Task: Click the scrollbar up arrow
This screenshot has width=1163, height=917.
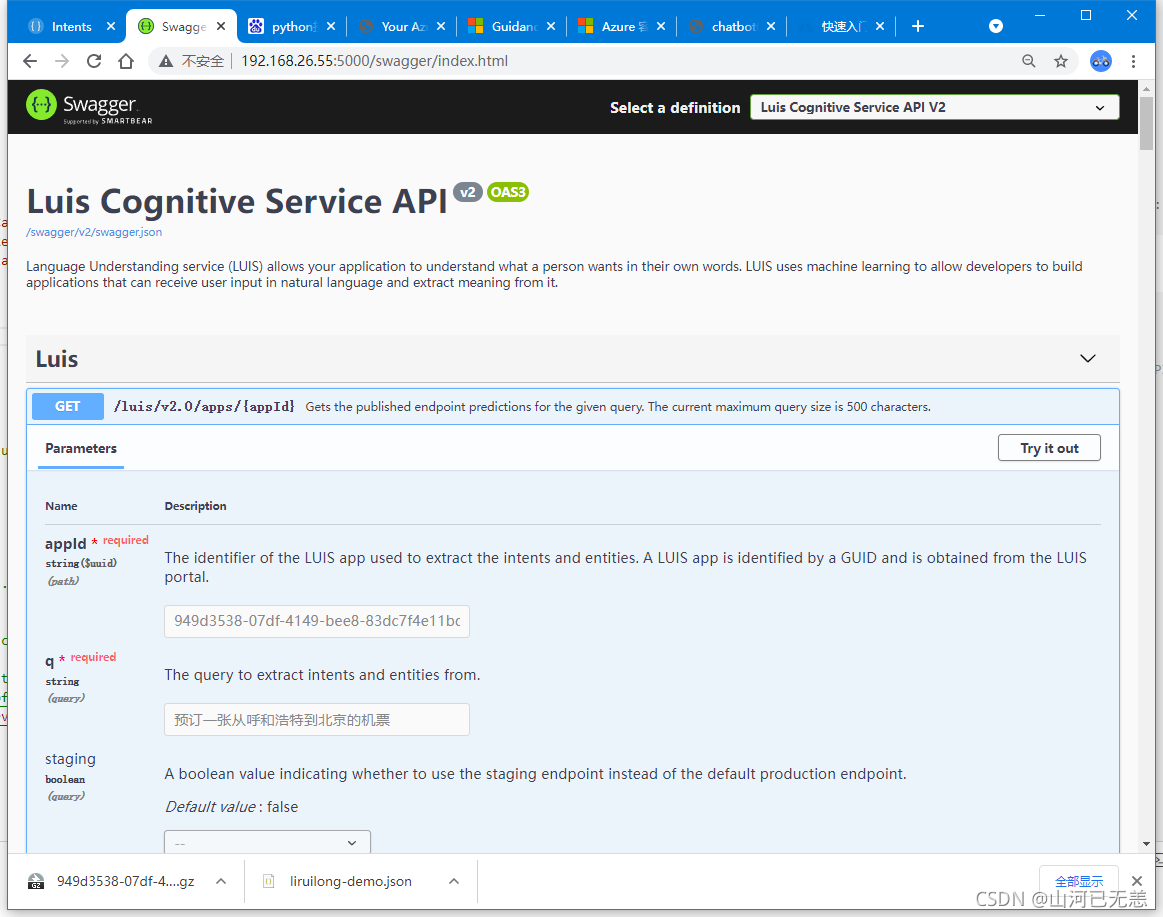Action: tap(1147, 88)
